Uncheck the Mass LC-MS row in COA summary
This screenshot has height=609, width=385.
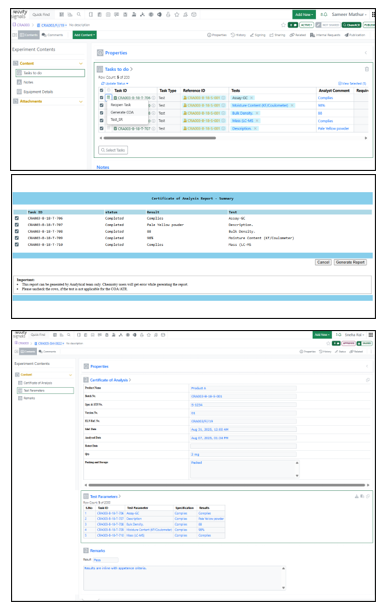click(17, 245)
